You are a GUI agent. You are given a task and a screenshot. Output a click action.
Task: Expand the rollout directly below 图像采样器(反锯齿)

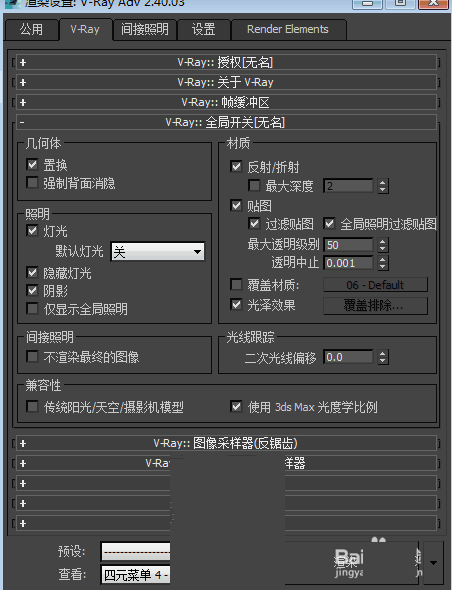(x=226, y=463)
